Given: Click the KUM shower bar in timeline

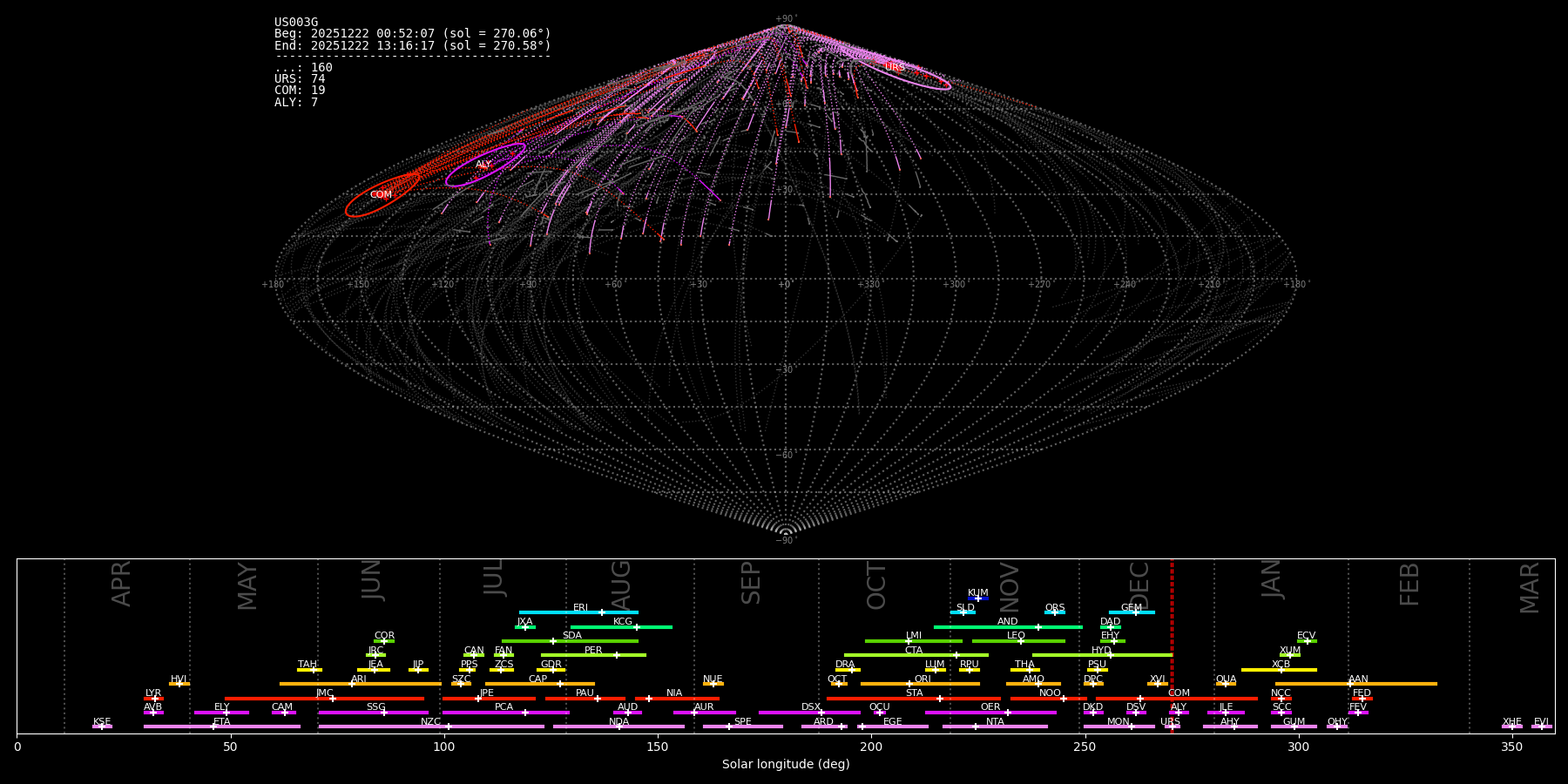Looking at the screenshot, I should [x=978, y=598].
